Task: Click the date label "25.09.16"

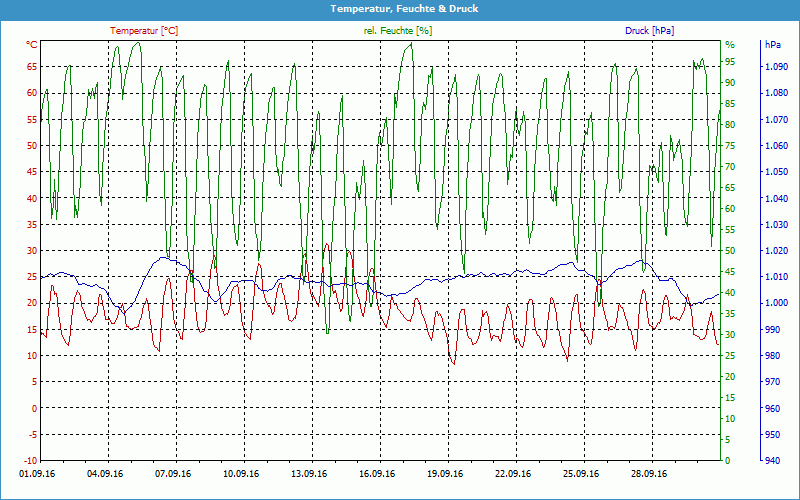Action: click(581, 474)
